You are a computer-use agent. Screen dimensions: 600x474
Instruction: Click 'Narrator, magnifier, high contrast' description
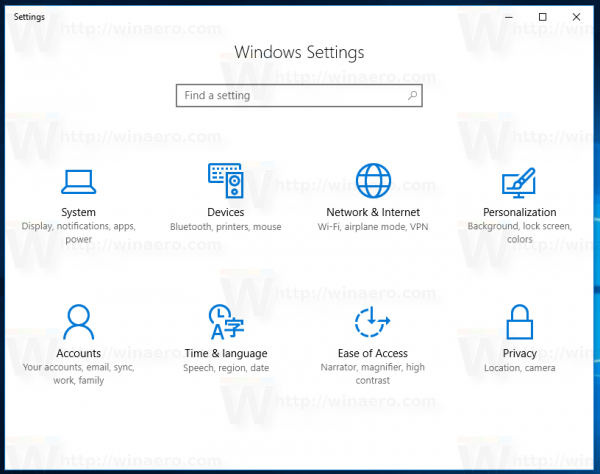point(373,374)
